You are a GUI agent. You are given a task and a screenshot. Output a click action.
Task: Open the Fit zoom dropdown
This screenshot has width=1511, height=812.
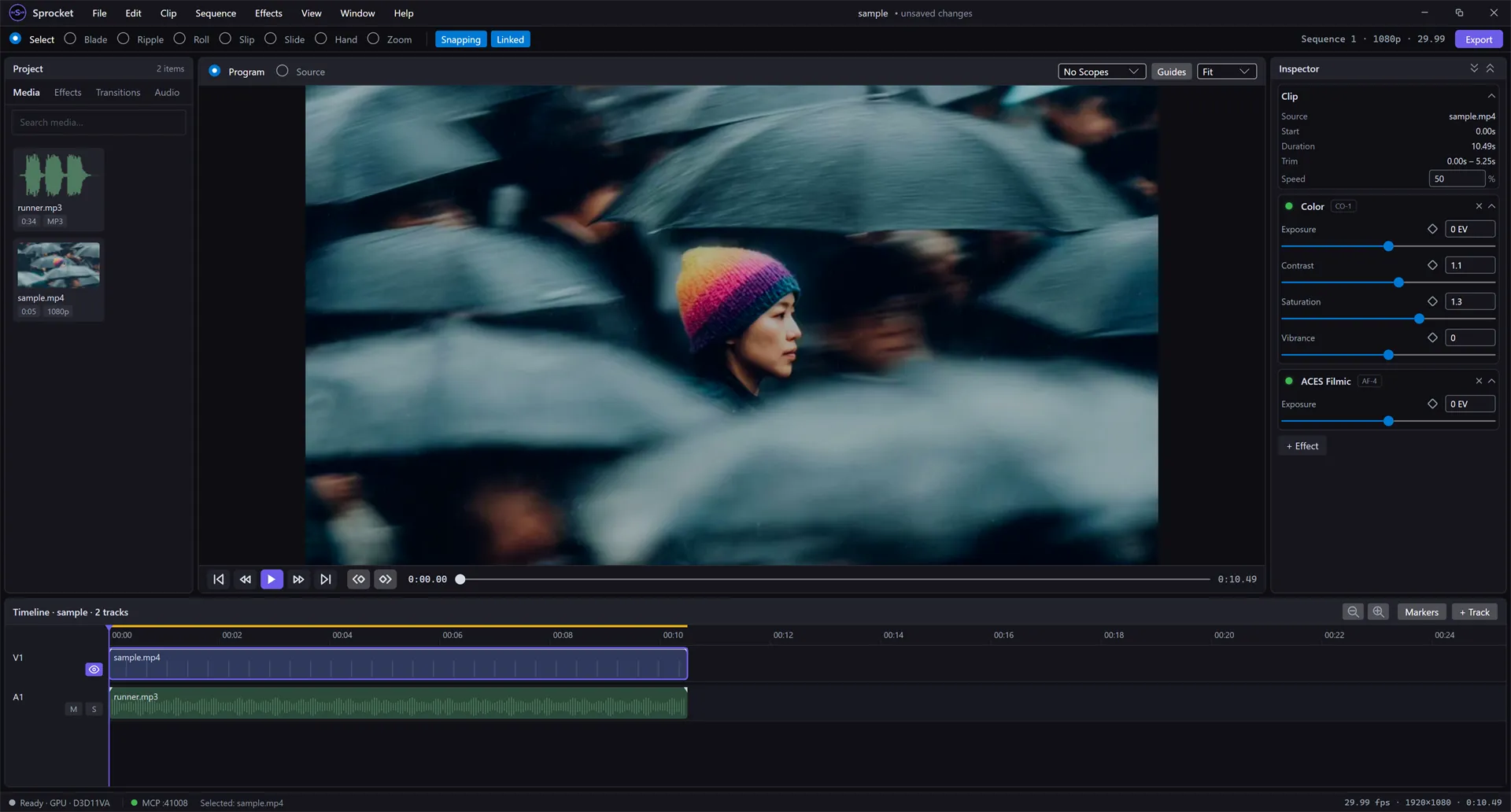[1226, 72]
